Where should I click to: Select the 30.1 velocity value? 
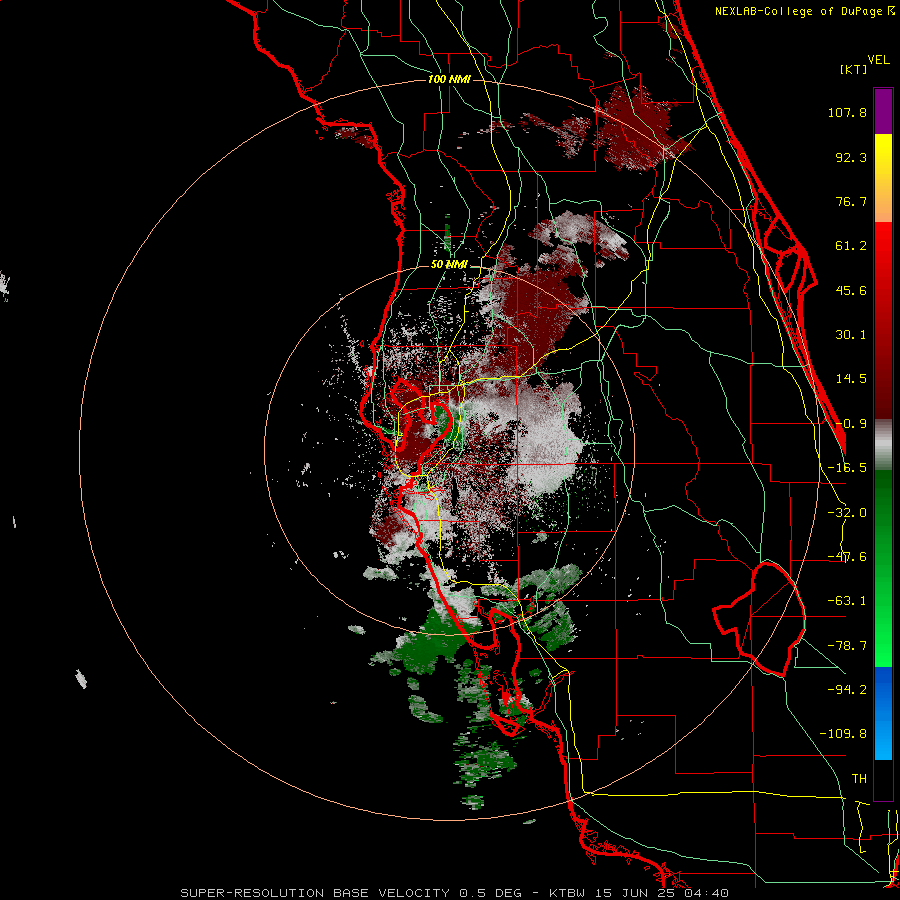[x=851, y=335]
